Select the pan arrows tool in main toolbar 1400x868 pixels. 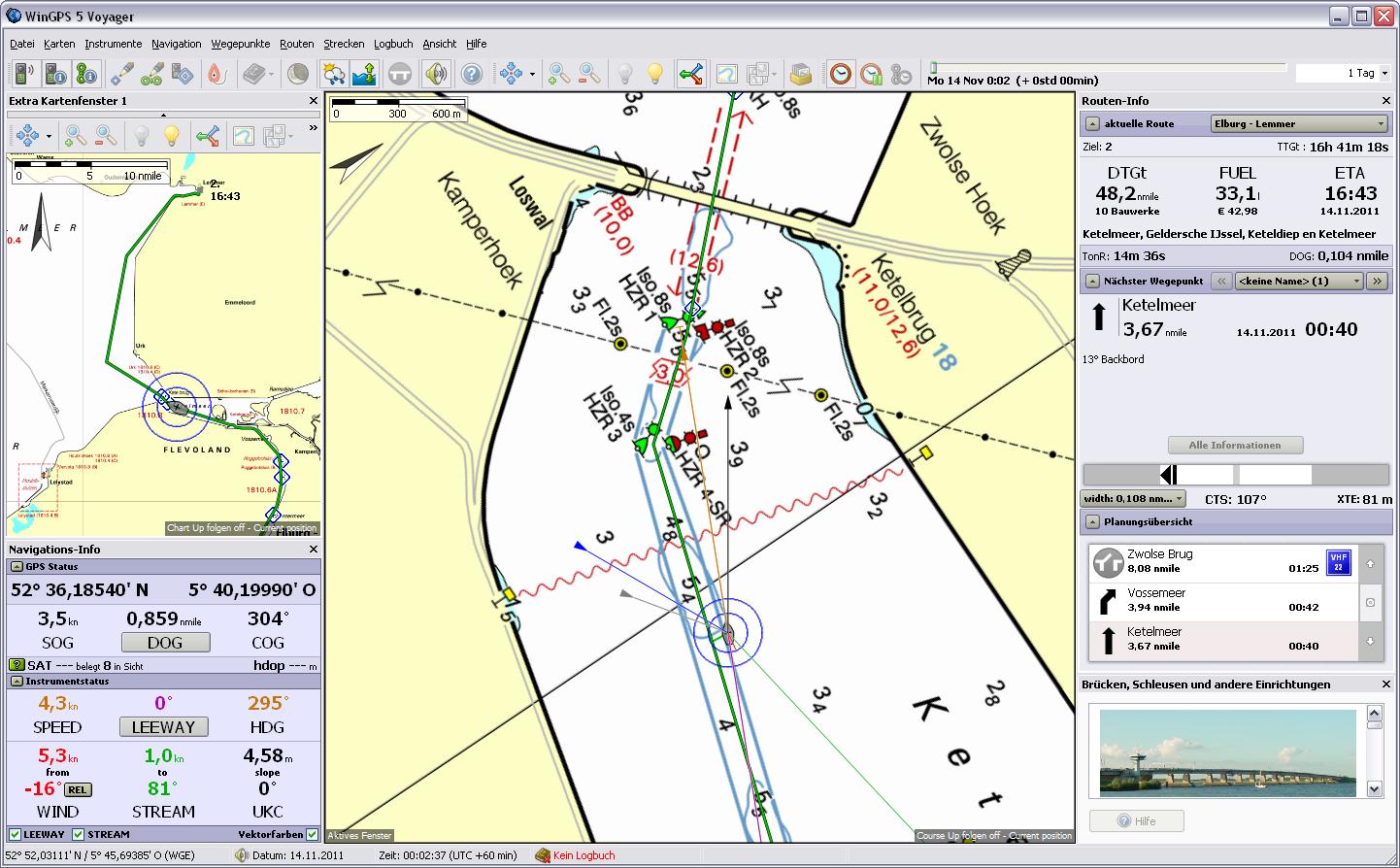pos(511,74)
